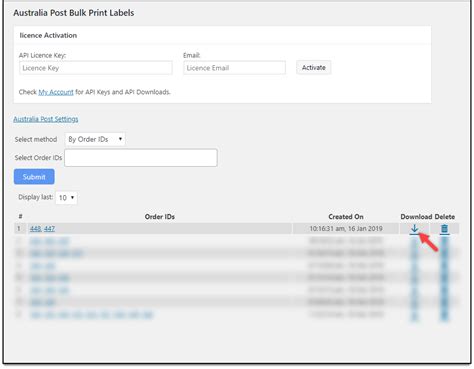The width and height of the screenshot is (474, 369).
Task: Click the blurred order links in the last row
Action: point(91,315)
